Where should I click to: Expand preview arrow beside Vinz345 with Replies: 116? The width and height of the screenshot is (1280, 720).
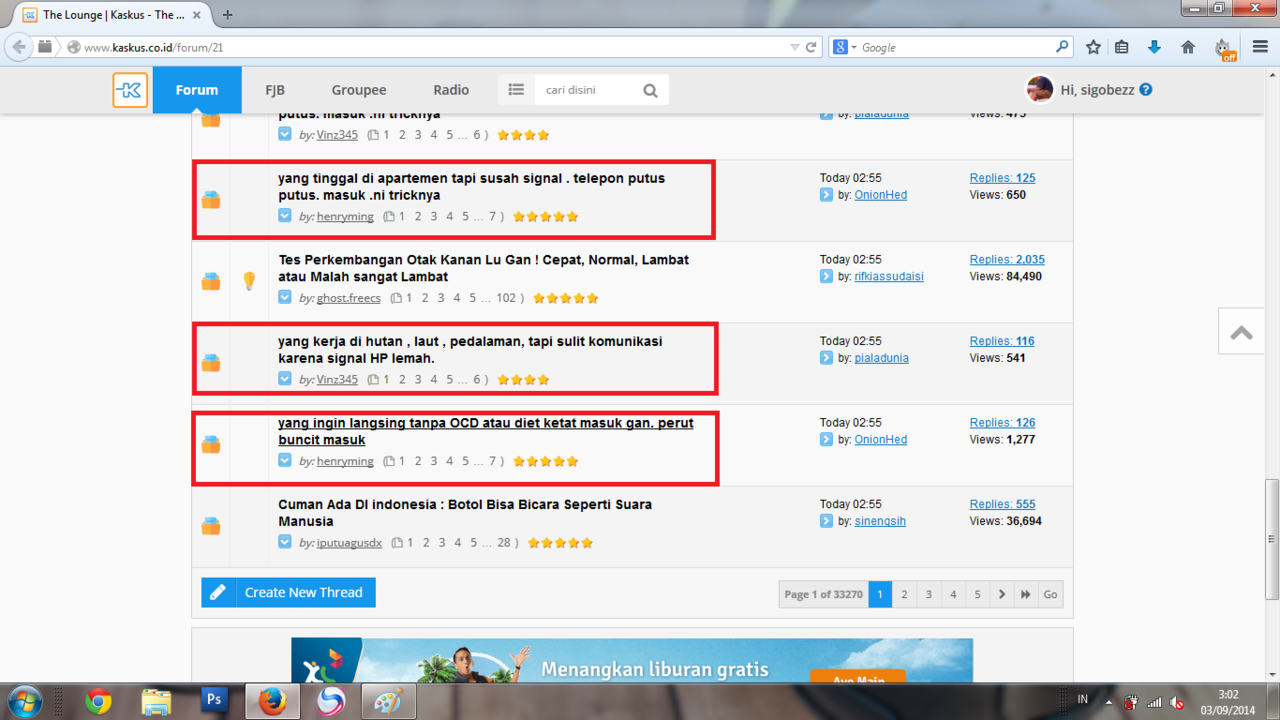pos(285,379)
